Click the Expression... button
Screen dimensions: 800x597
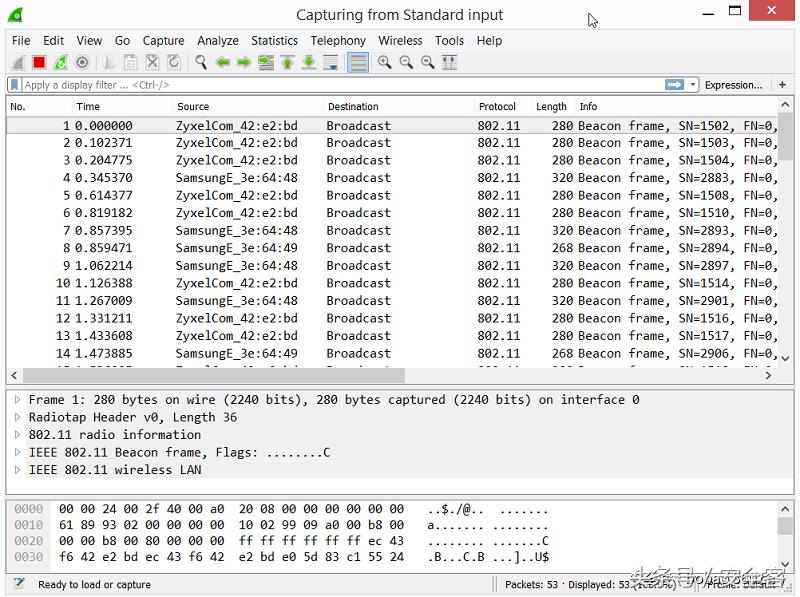733,85
